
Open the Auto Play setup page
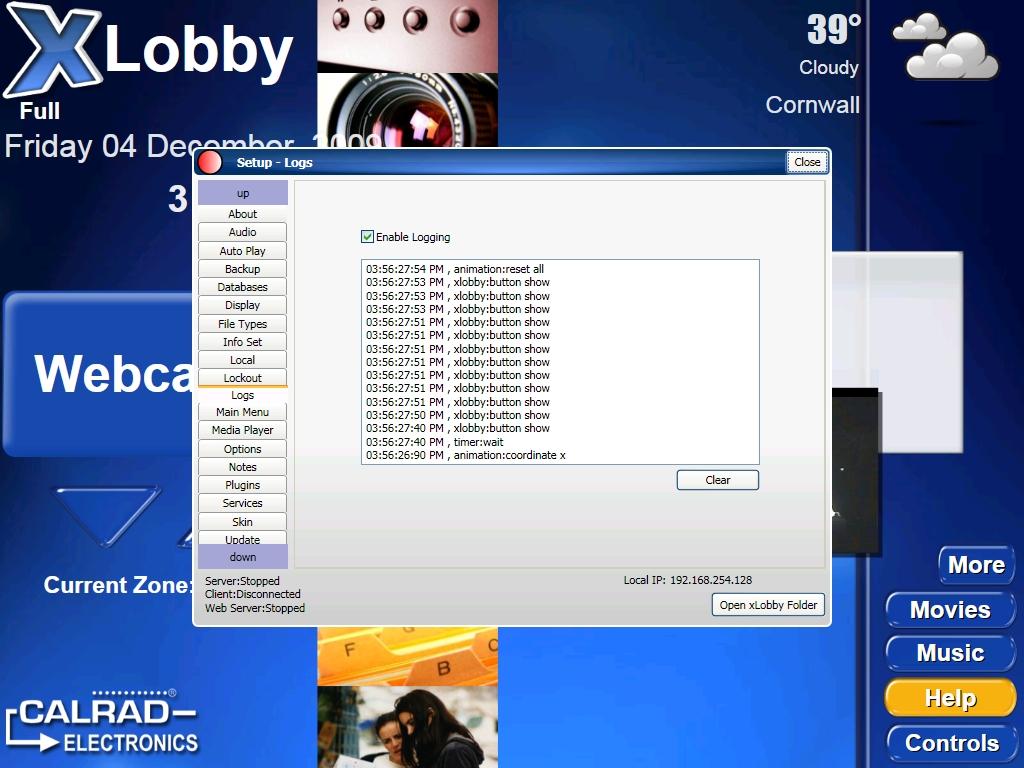[242, 250]
